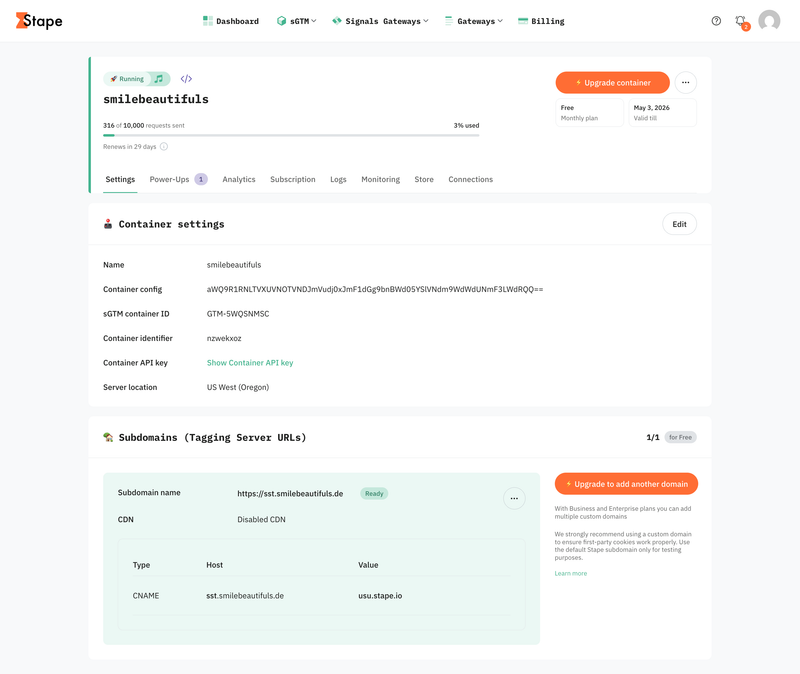Open the user avatar menu

[x=769, y=21]
